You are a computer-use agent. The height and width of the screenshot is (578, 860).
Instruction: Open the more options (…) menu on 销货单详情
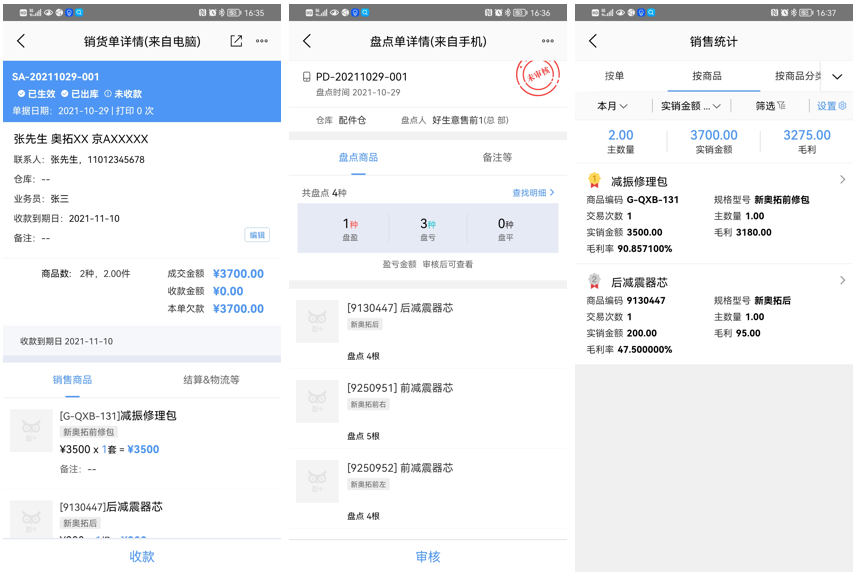260,41
